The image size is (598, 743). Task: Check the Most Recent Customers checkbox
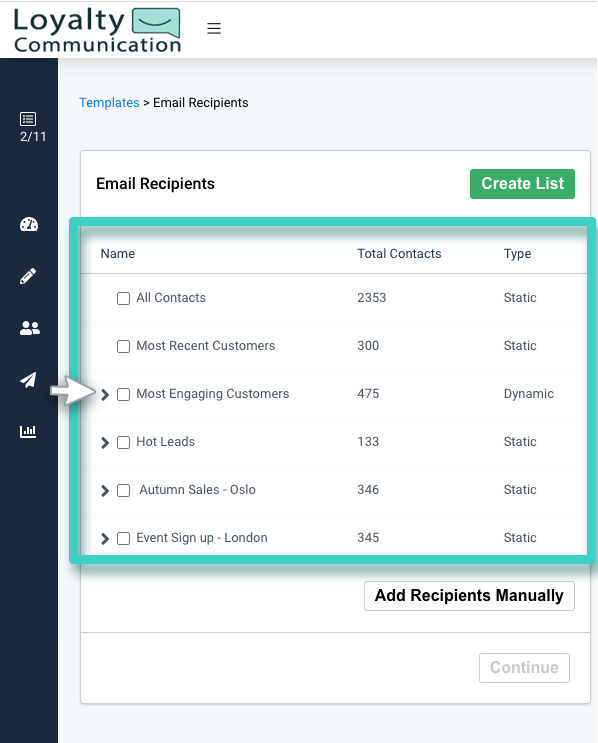123,346
